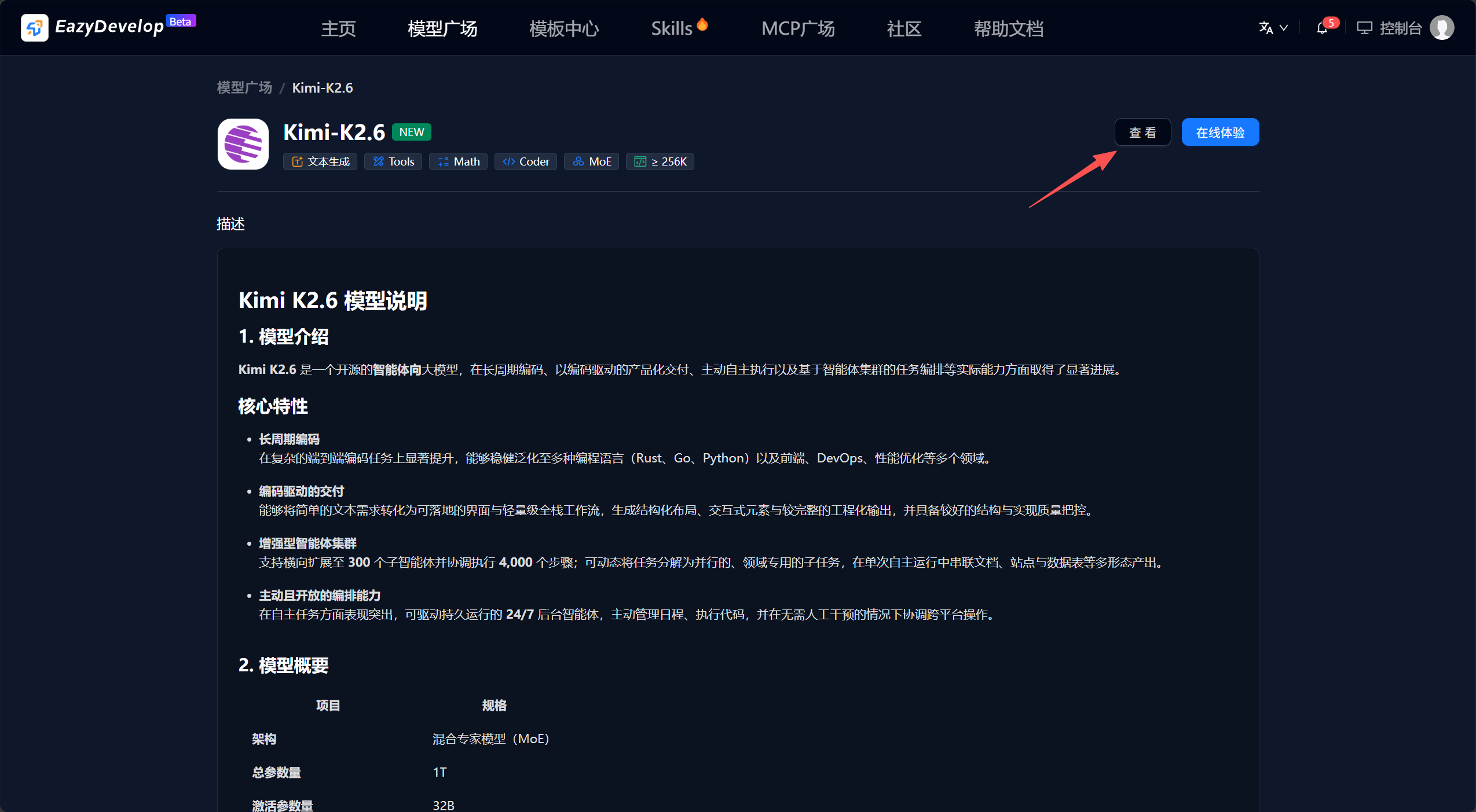Open the 帮助文档 nav tab
Image resolution: width=1476 pixels, height=812 pixels.
pyautogui.click(x=1009, y=28)
